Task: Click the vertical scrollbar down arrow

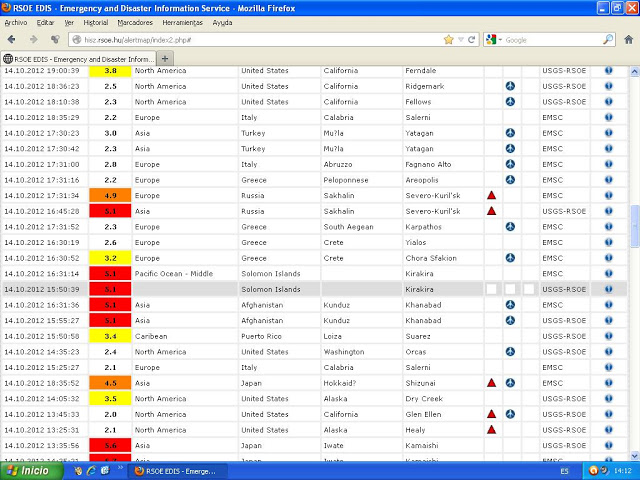Action: [x=635, y=456]
